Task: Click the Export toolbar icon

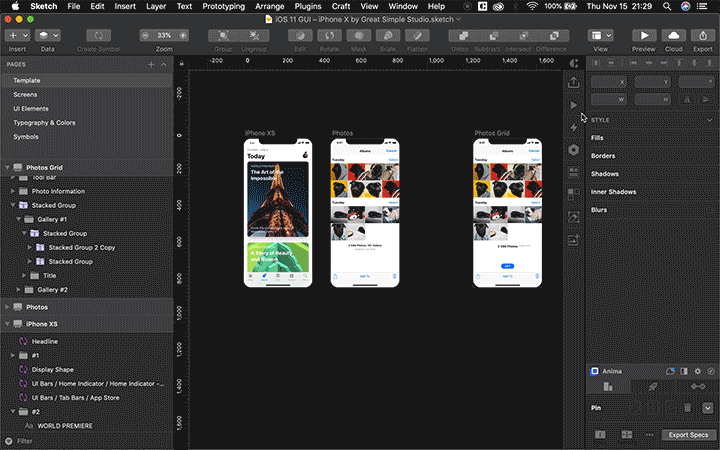Action: [703, 35]
